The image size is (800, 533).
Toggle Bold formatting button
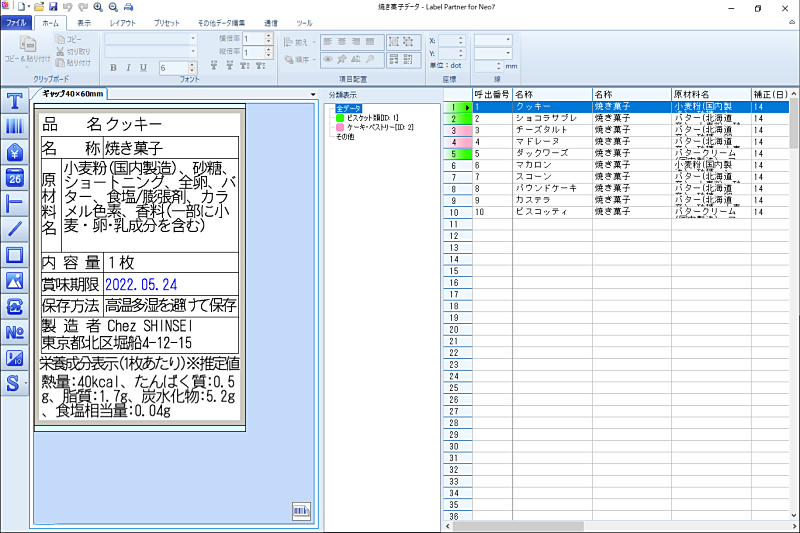114,68
